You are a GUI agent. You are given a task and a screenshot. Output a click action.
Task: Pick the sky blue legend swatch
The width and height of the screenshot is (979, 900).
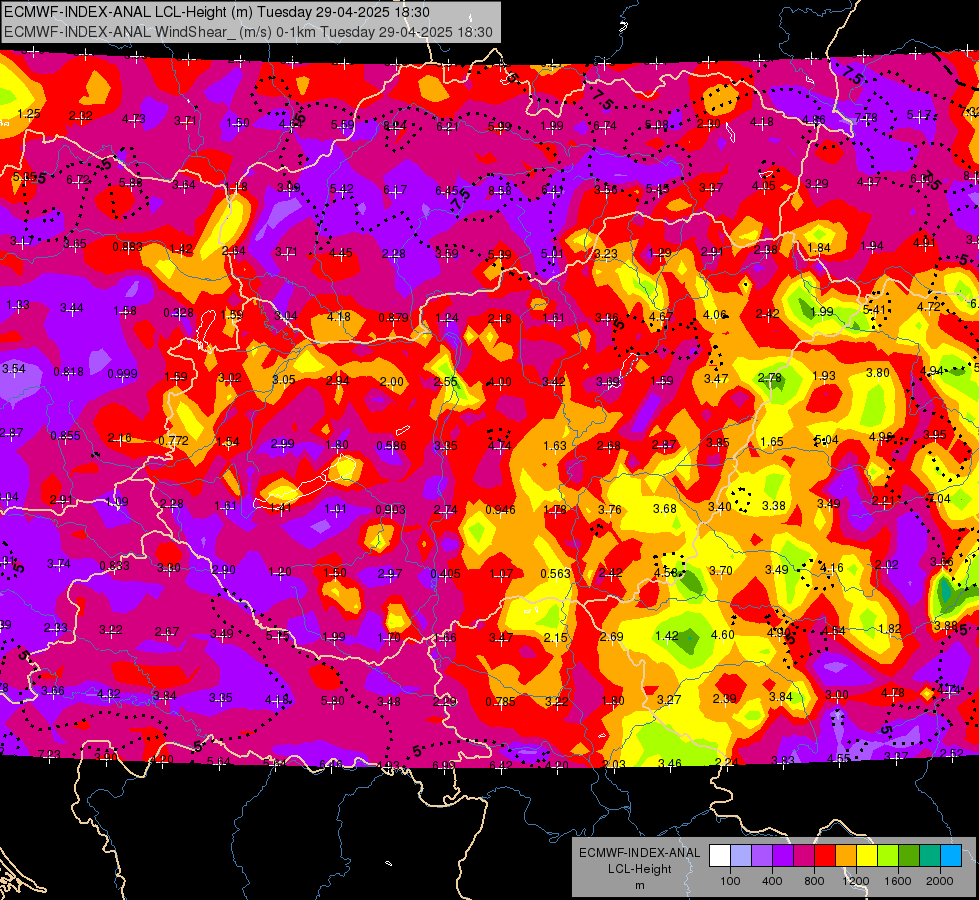tap(951, 856)
